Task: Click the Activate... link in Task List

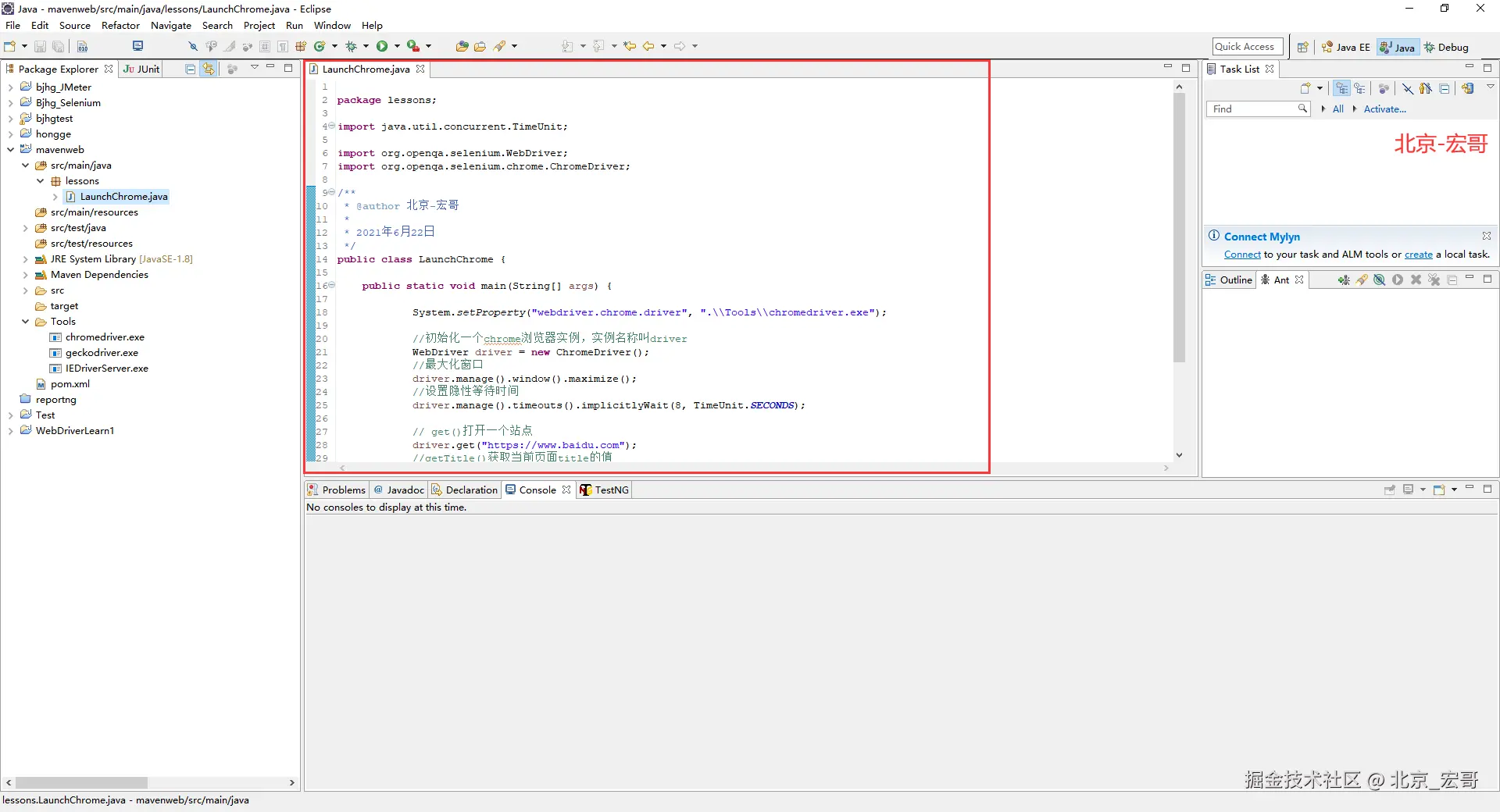Action: (x=1384, y=109)
